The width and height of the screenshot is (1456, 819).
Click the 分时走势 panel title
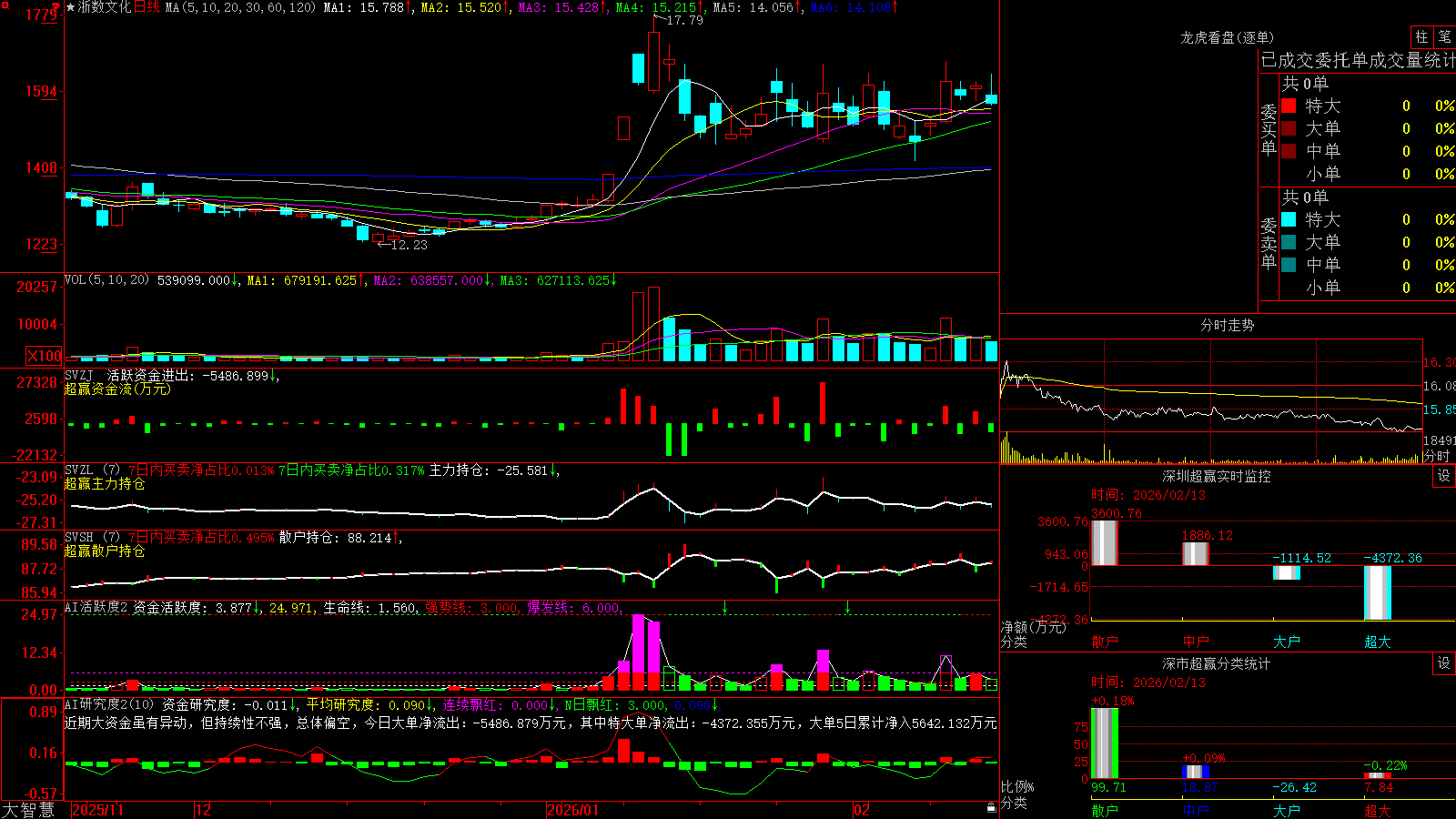(1227, 325)
